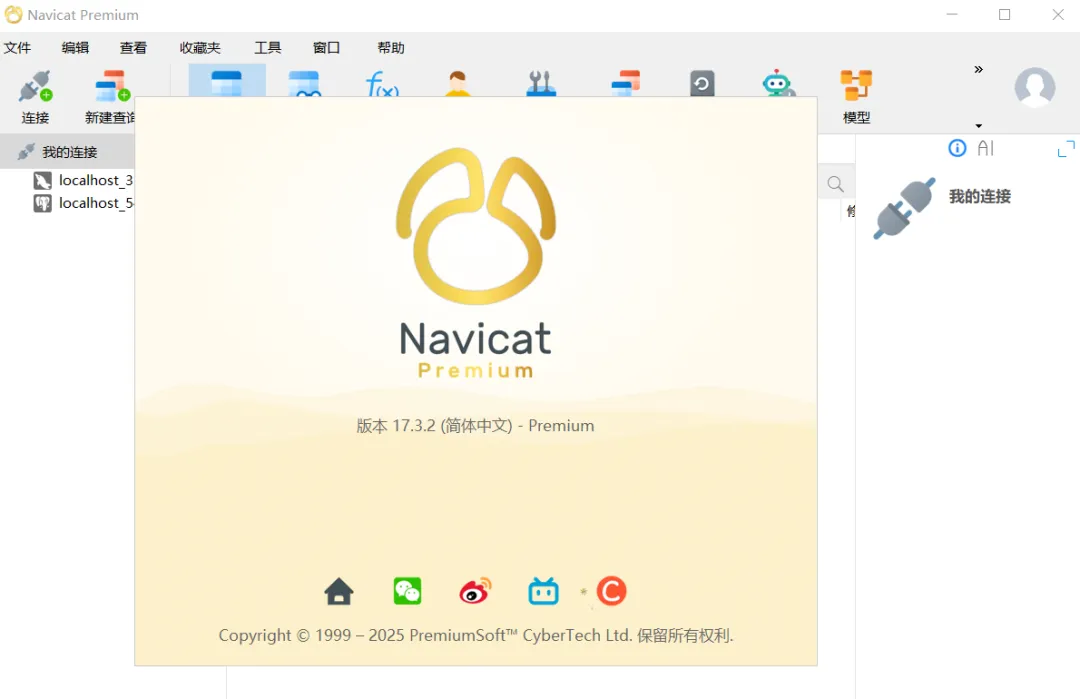The height and width of the screenshot is (699, 1080).
Task: Click the Connection (连接) plug icon
Action: (x=35, y=86)
